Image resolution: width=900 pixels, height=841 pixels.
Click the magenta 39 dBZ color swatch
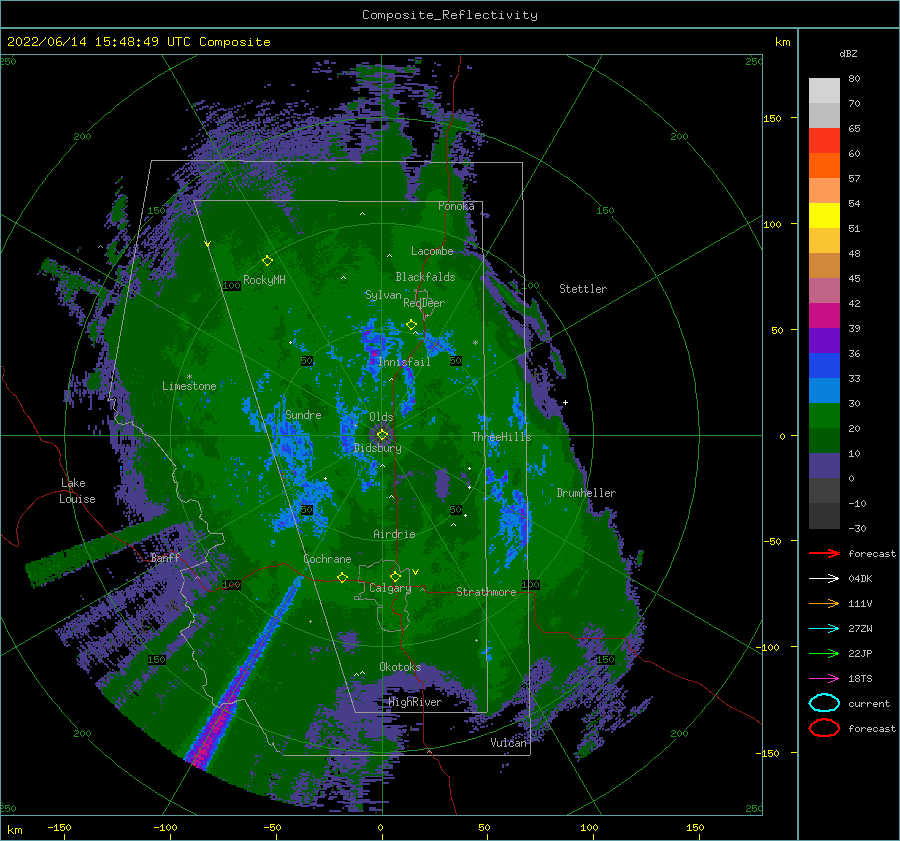pos(824,315)
